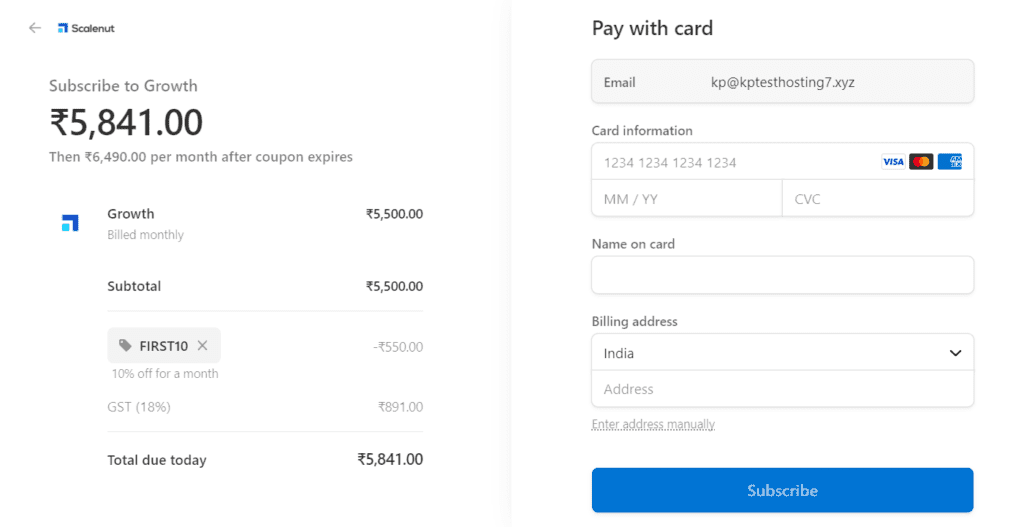
Task: Click the coupon tag icon beside FIRST10
Action: click(125, 346)
